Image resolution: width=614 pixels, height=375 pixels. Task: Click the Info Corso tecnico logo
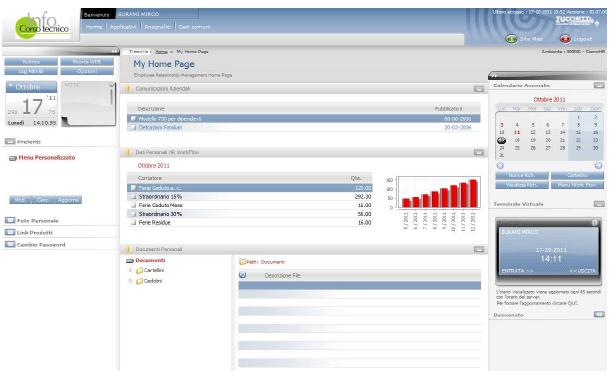point(42,25)
